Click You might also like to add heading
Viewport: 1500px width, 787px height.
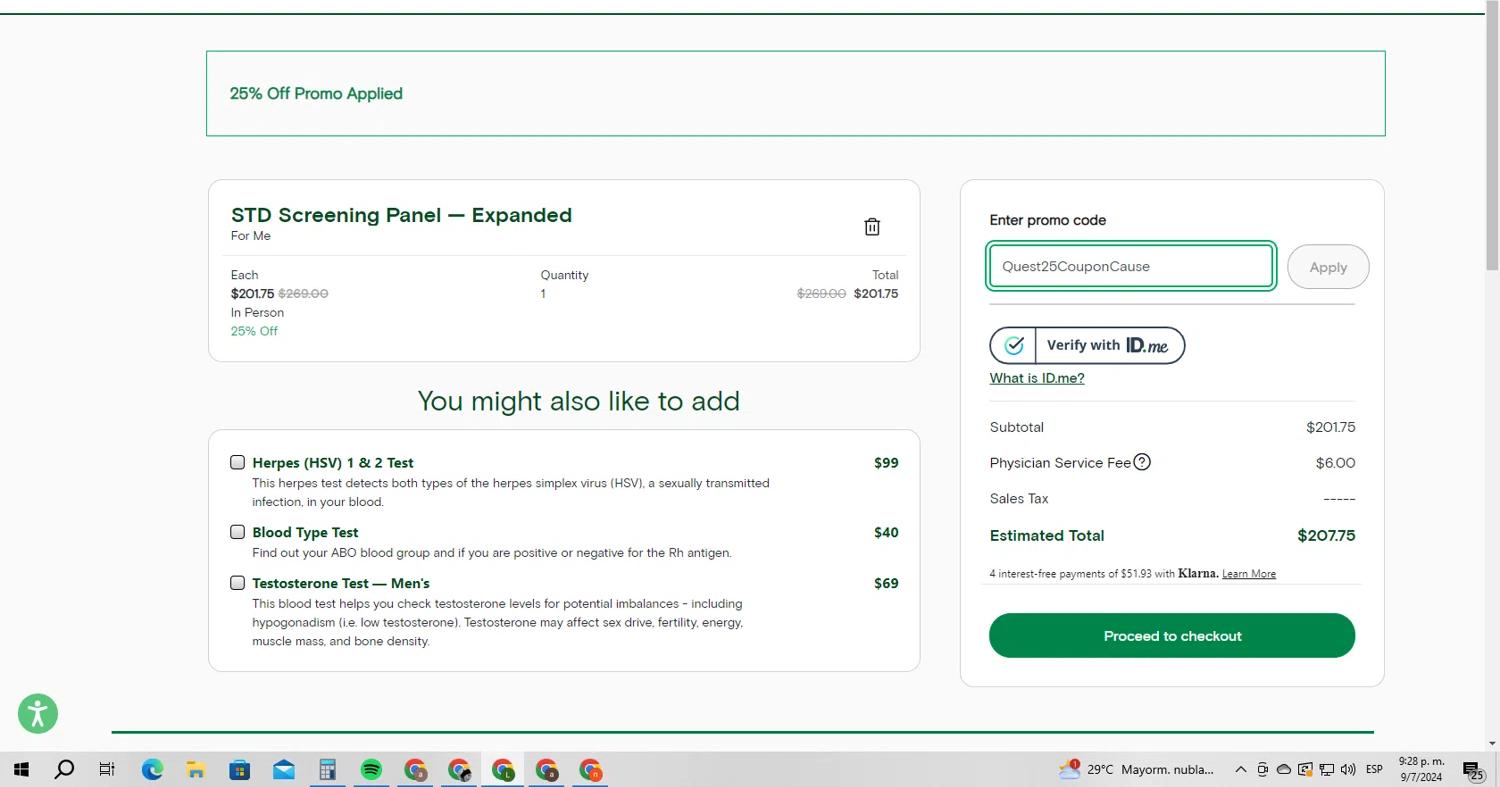pyautogui.click(x=578, y=401)
